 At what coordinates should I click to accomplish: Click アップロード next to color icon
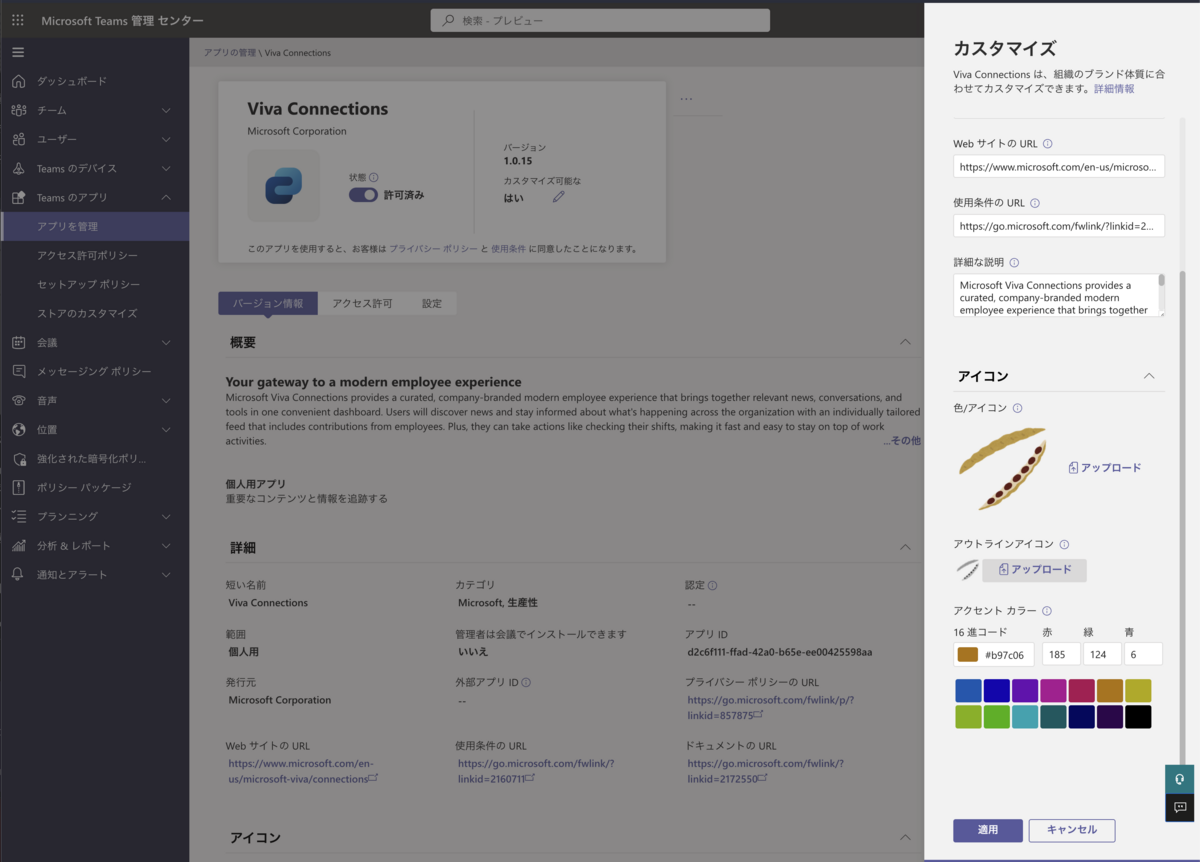(1104, 467)
